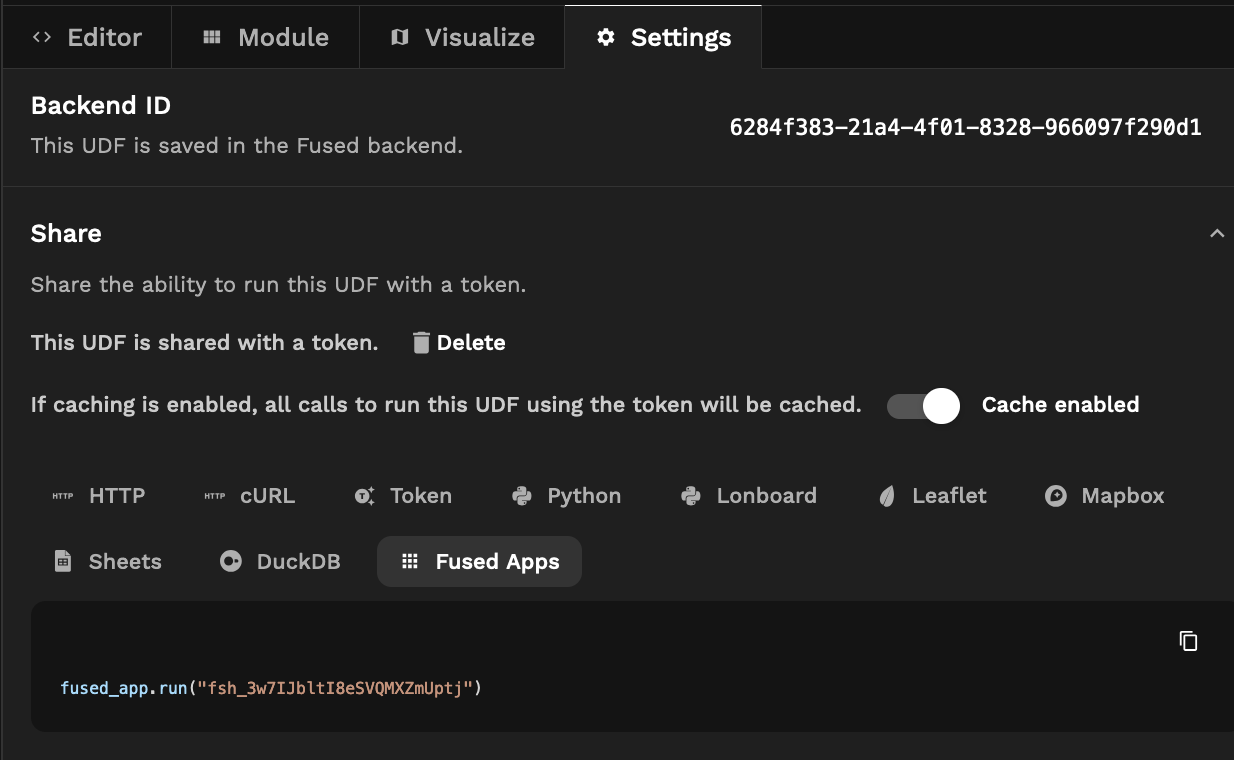Click the trash icon to delete token
This screenshot has height=760, width=1234.
coord(421,343)
